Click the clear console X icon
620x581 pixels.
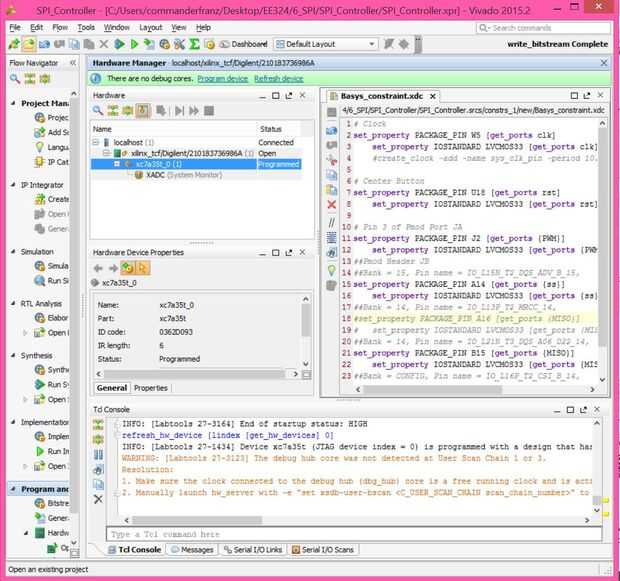(98, 498)
